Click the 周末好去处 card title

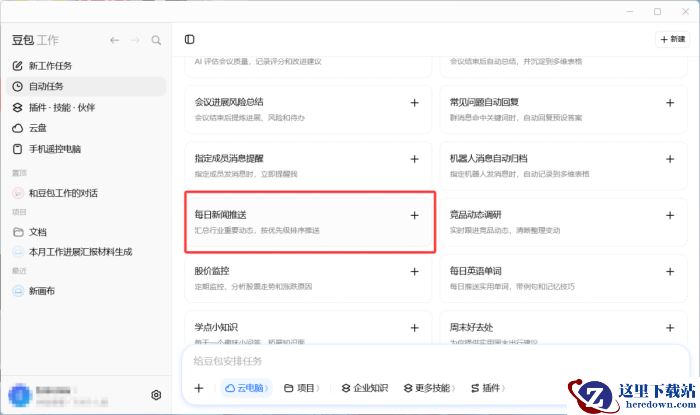click(x=471, y=327)
